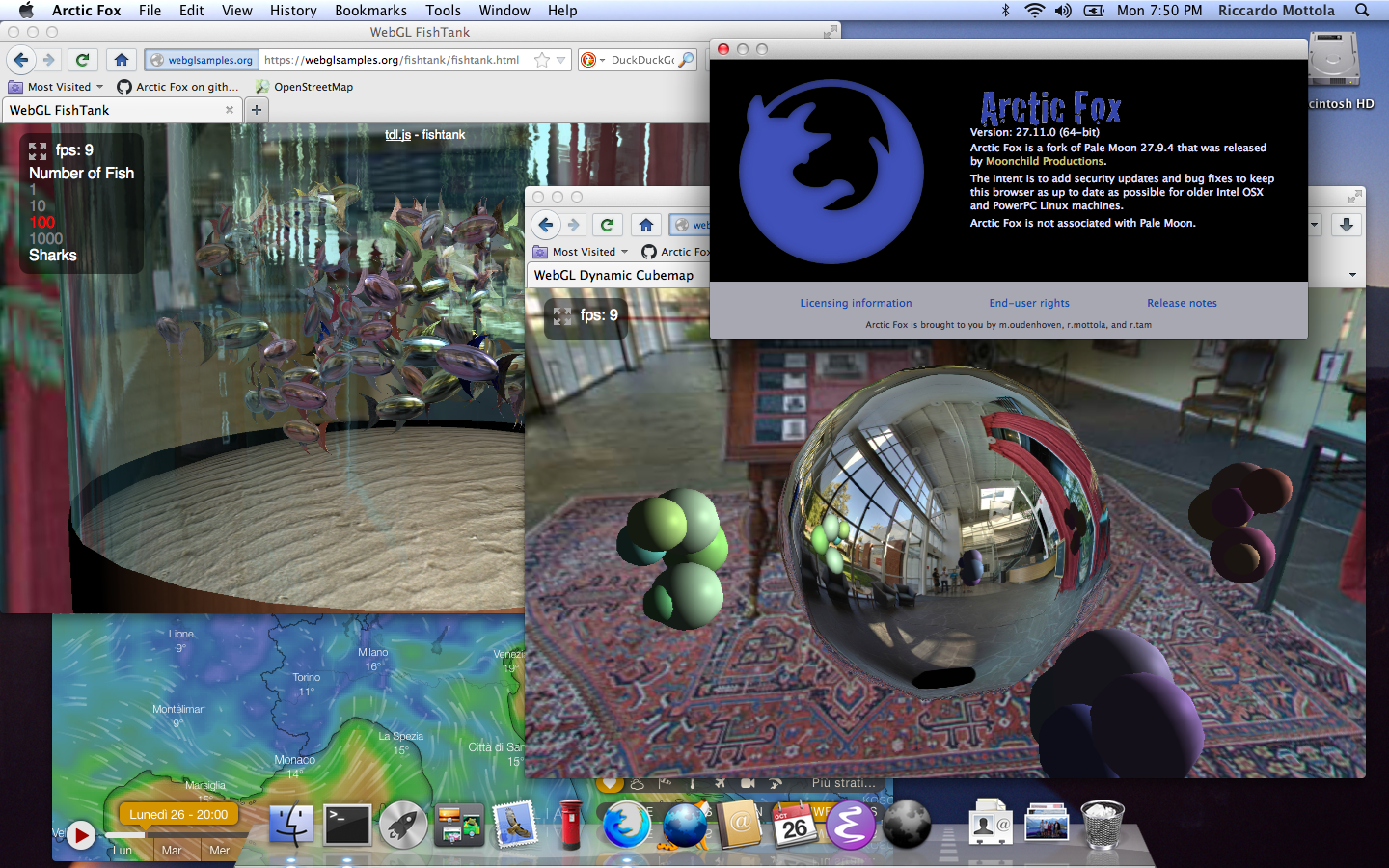Open the Bookmarks menu
The image size is (1389, 868).
click(370, 11)
